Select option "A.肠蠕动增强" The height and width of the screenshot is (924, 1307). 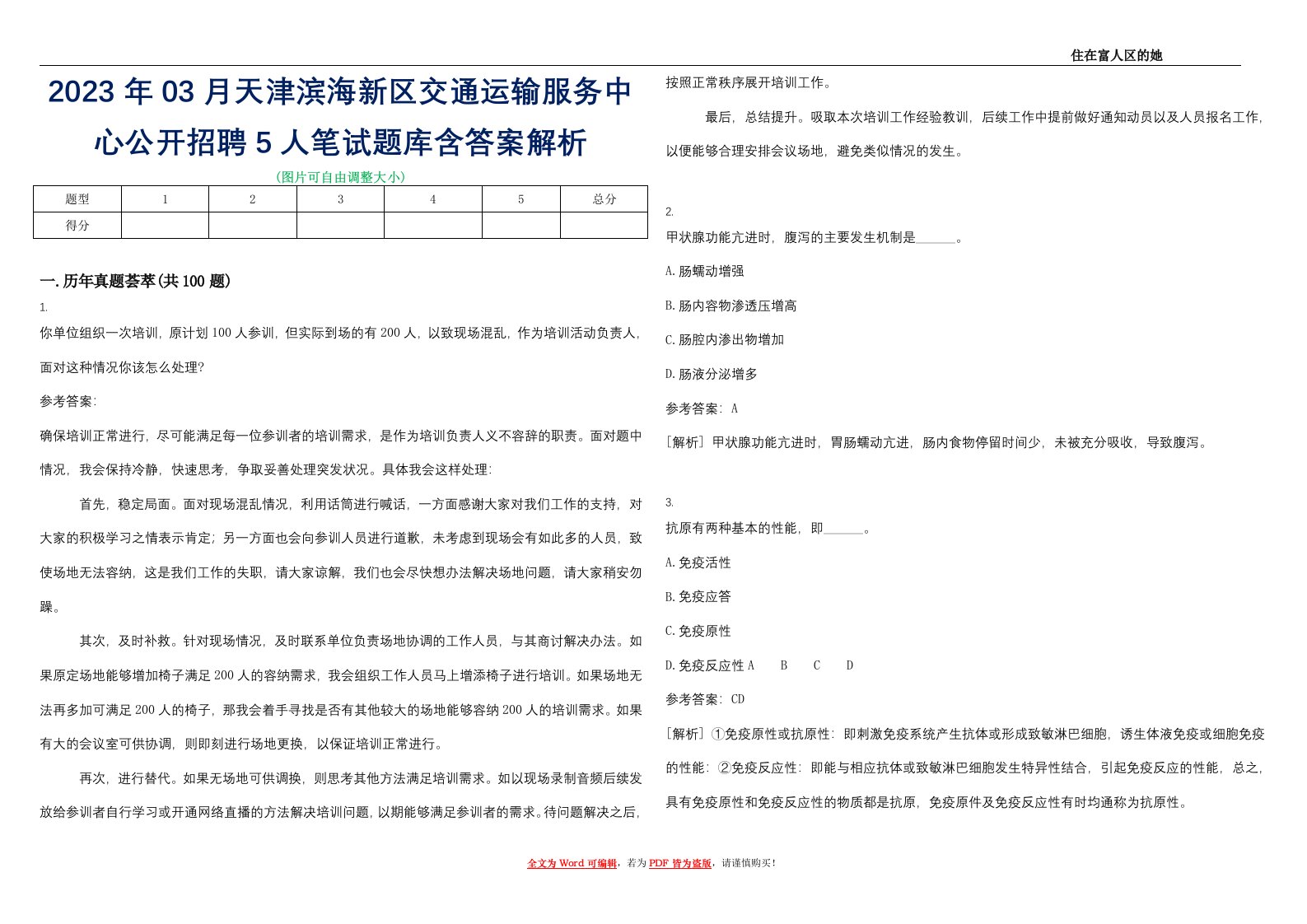coord(705,271)
